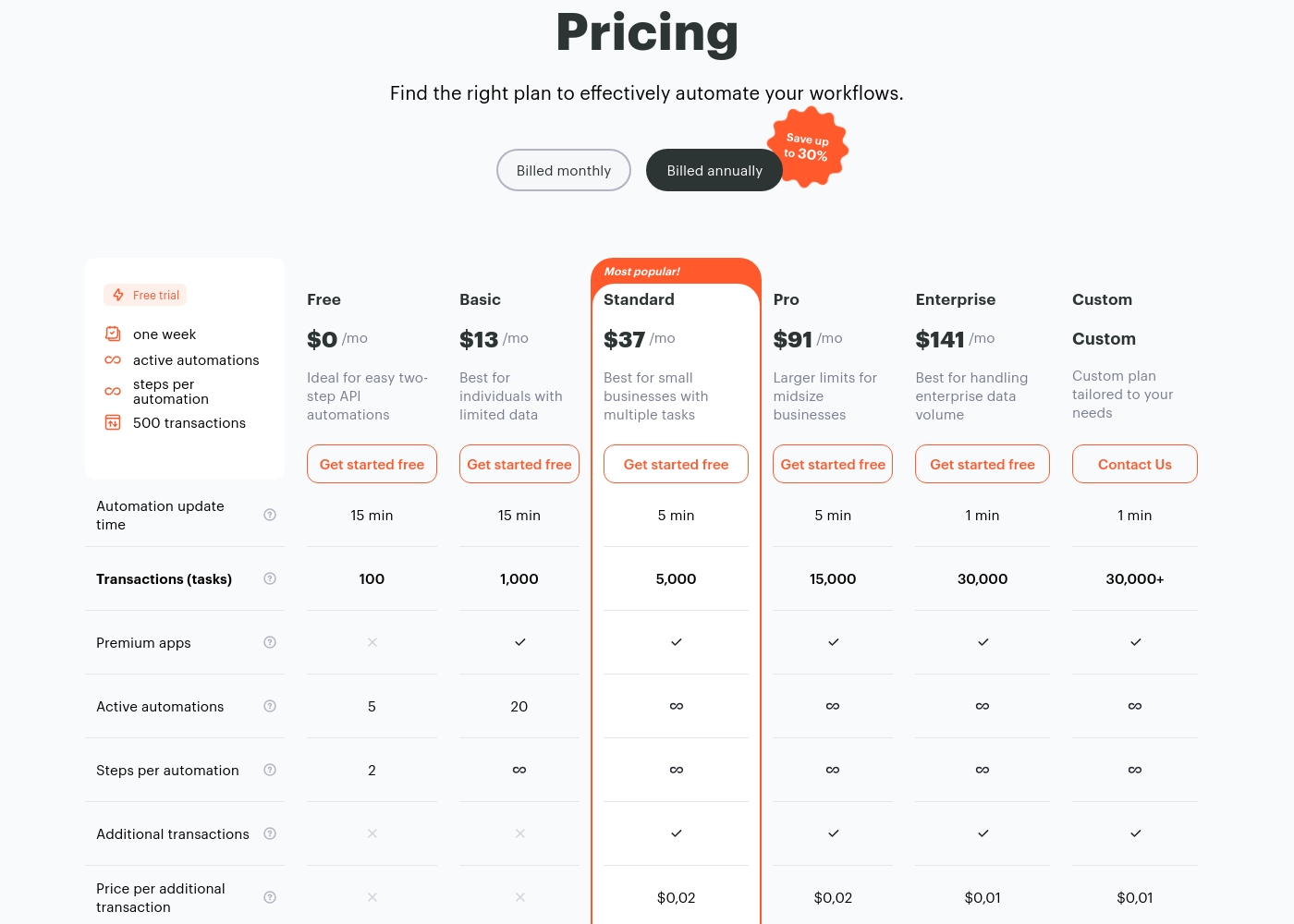
Task: Get started free on Enterprise plan
Action: (x=983, y=464)
